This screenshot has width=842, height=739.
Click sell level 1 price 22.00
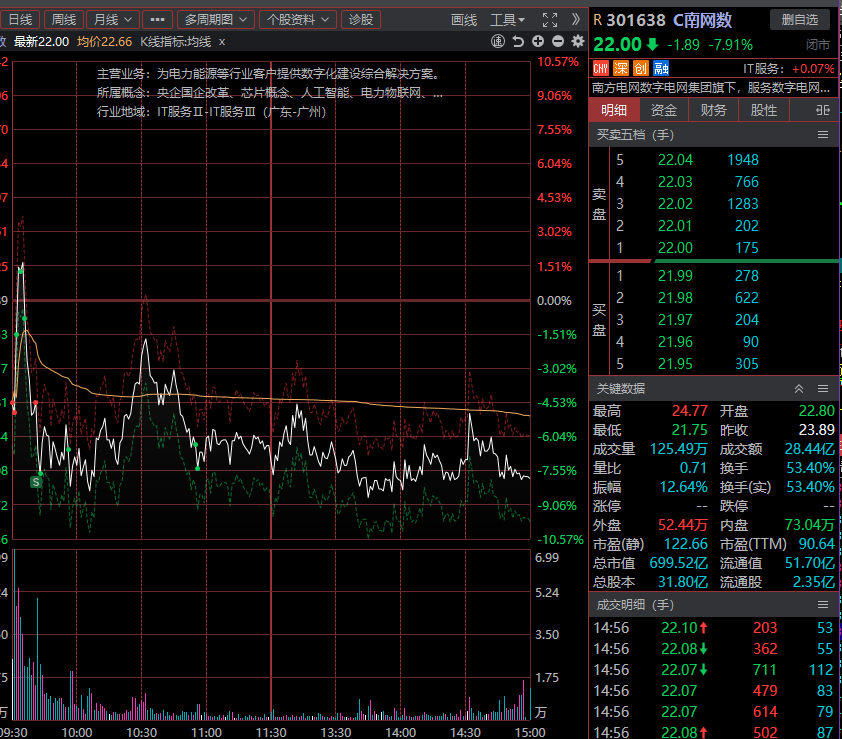point(675,248)
